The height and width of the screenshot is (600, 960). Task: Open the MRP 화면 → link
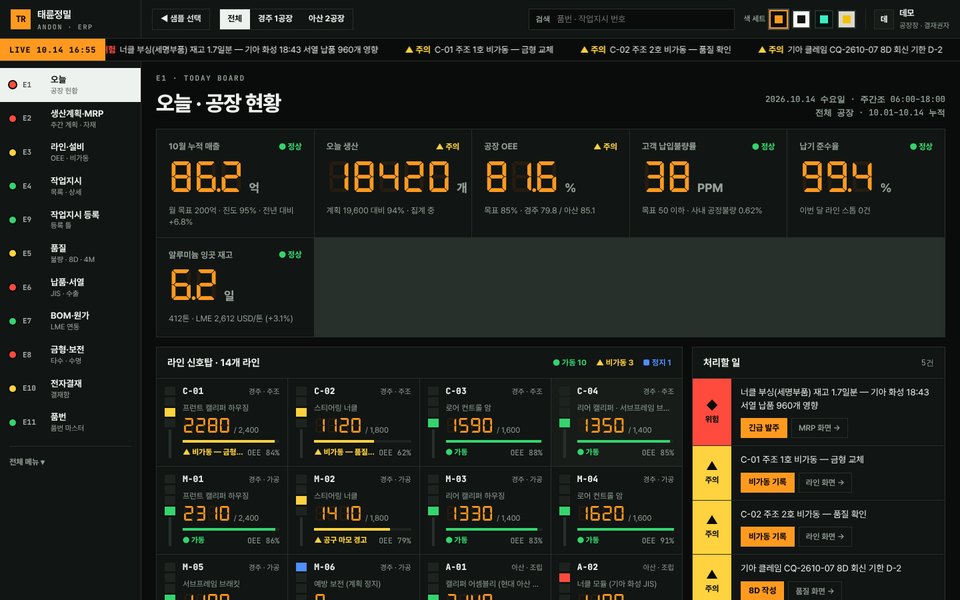[819, 428]
